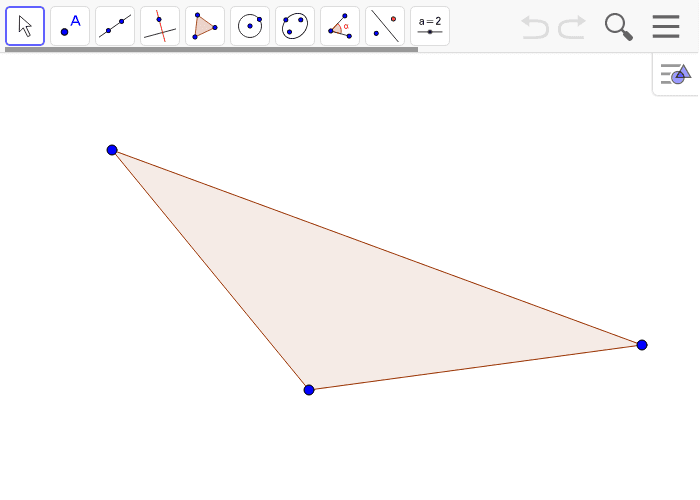Select the bottom triangle vertex point
The height and width of the screenshot is (500, 700).
(309, 390)
